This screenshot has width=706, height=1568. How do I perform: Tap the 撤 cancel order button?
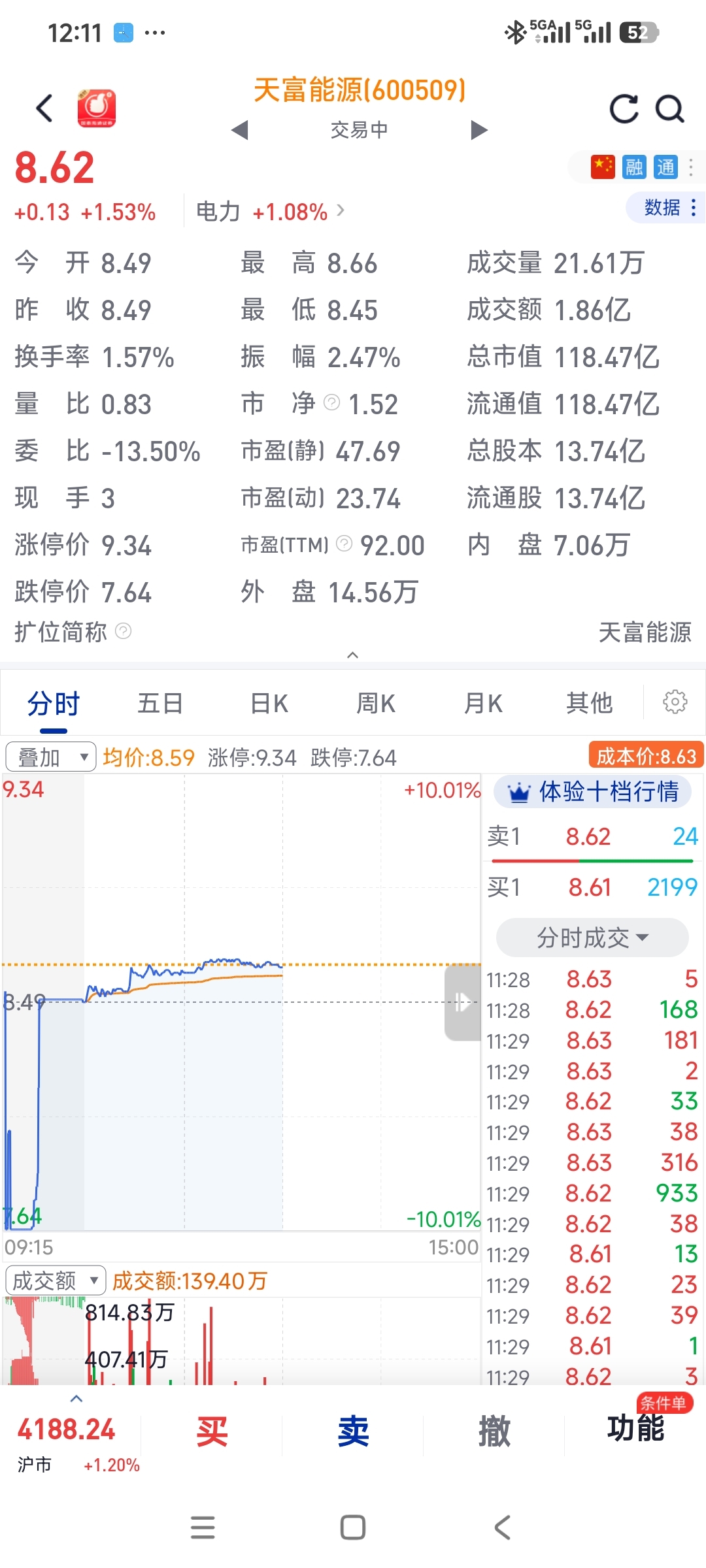coord(494,1431)
